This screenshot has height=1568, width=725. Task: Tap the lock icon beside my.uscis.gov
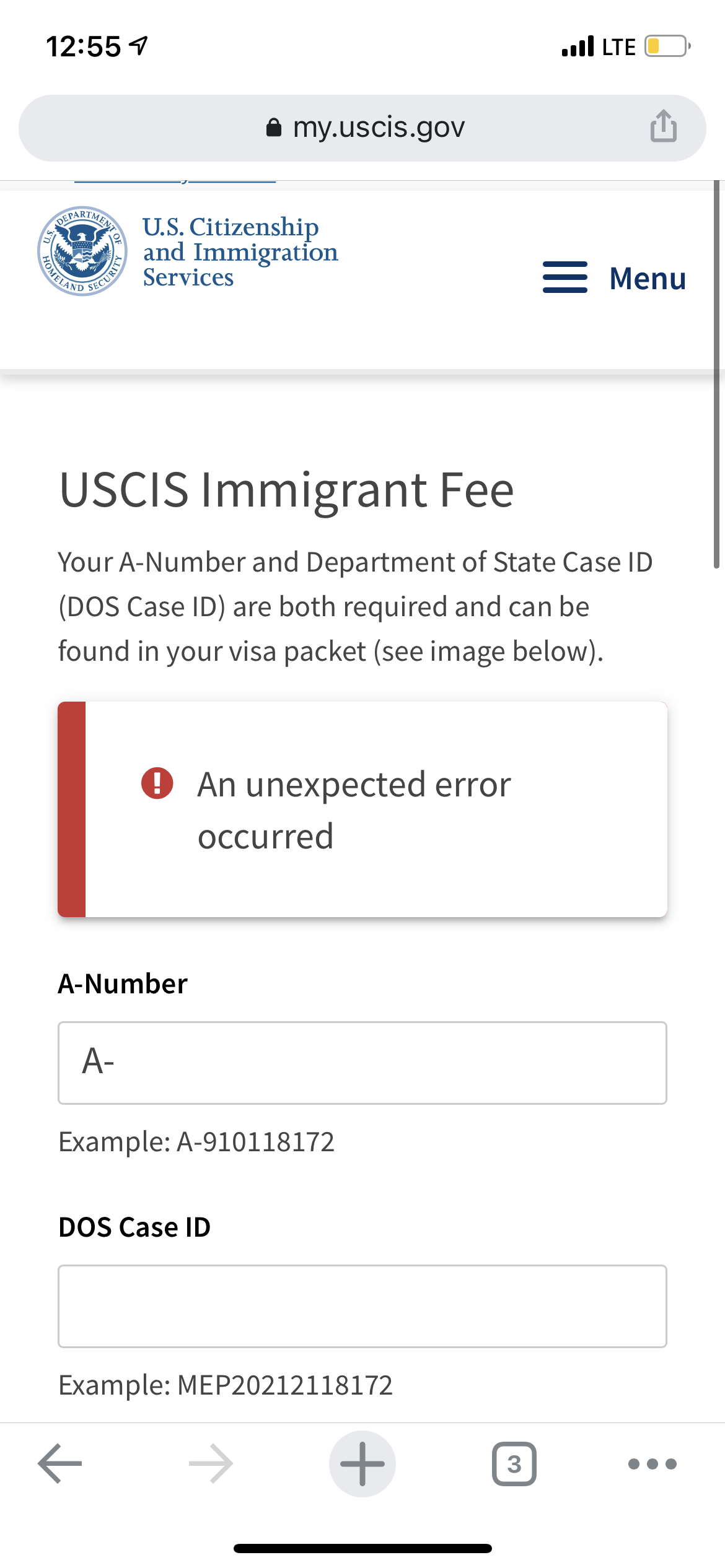pos(273,128)
